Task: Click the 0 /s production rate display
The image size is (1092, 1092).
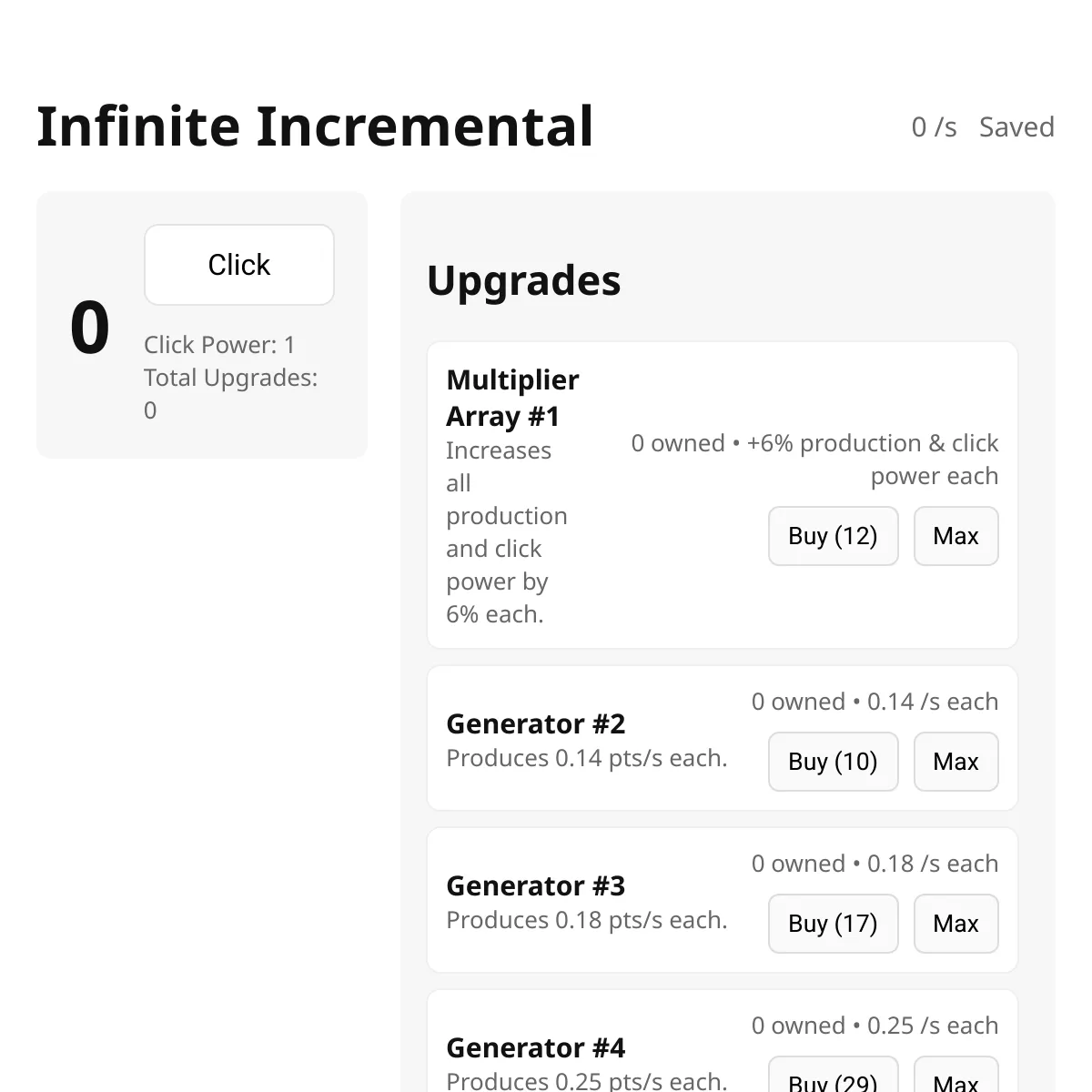Action: (934, 127)
